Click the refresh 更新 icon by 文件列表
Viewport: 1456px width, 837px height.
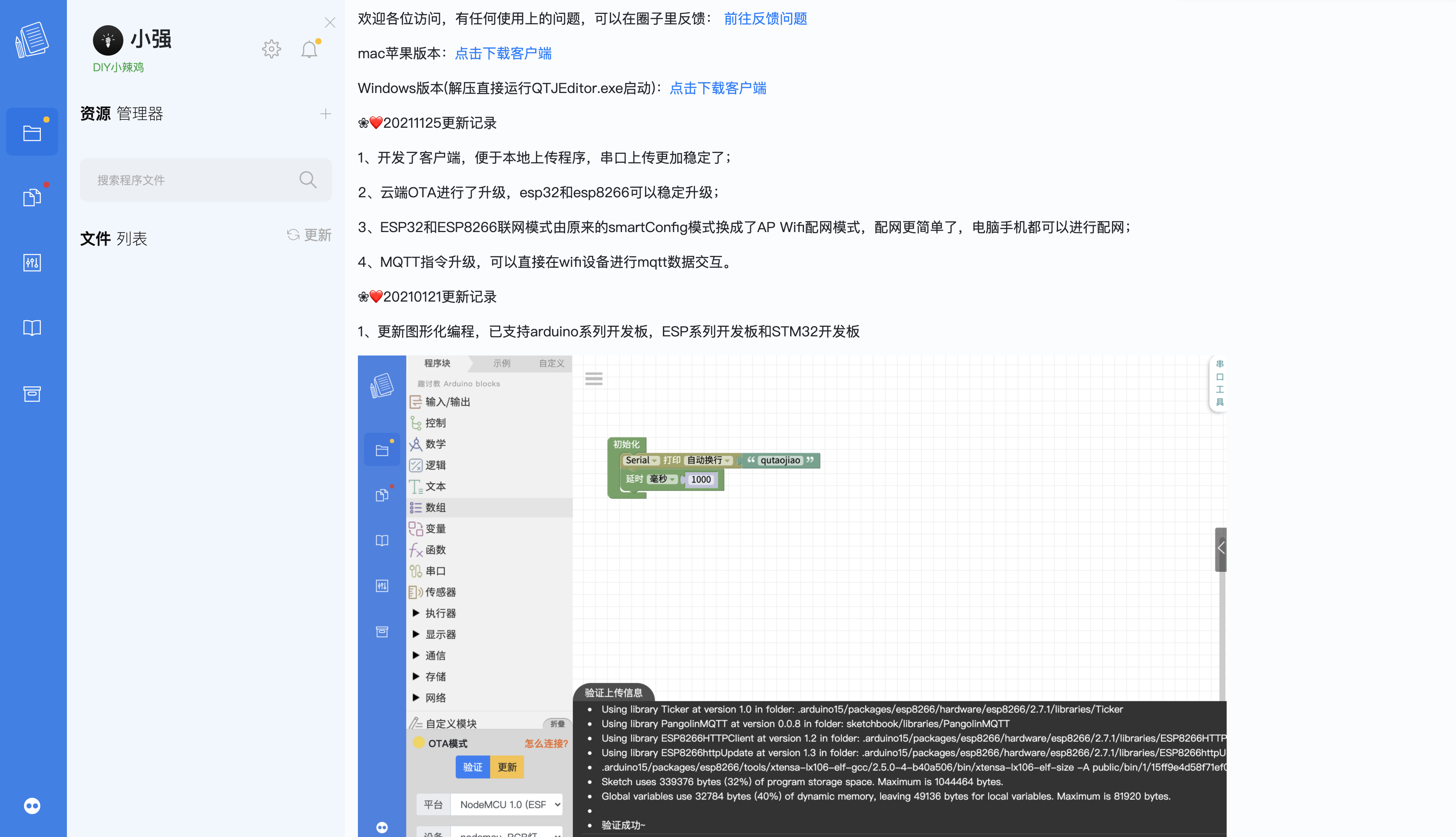click(294, 235)
